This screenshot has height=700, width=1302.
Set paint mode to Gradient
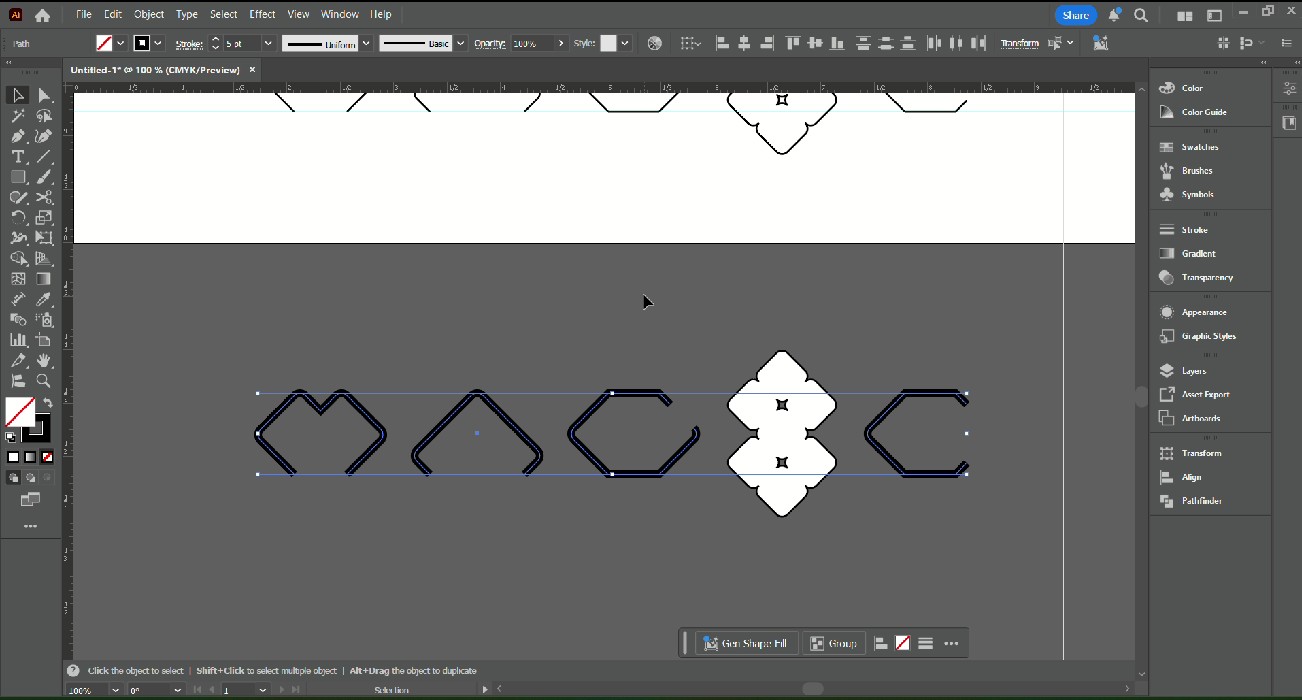click(30, 457)
